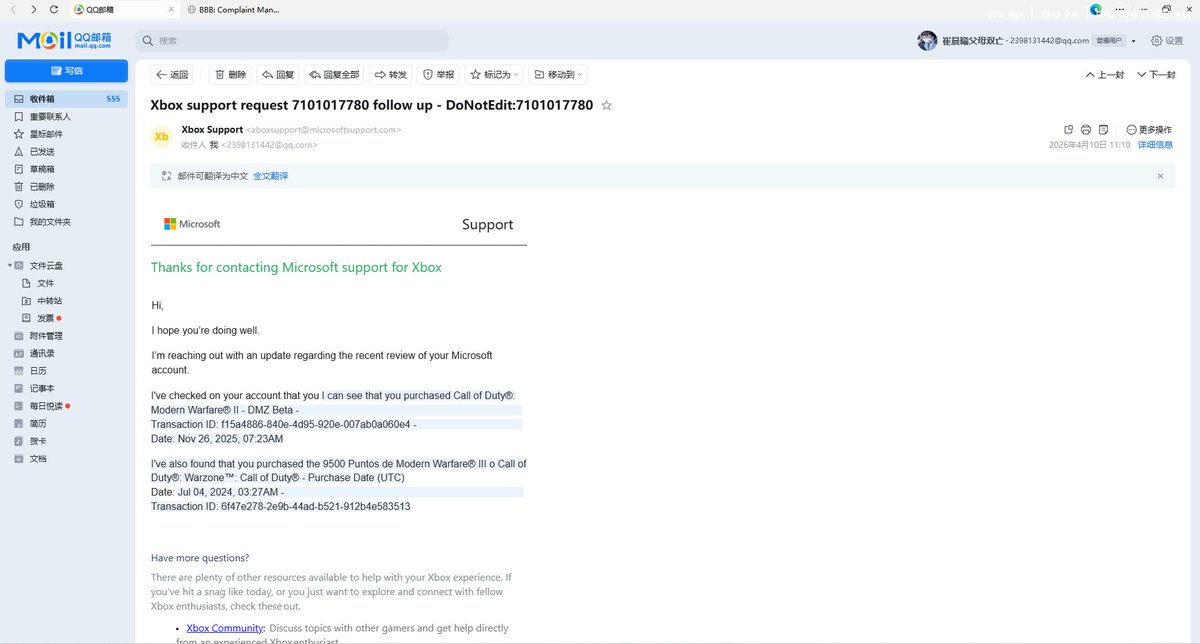Open the 收件箱 inbox folder
The width and height of the screenshot is (1200, 644).
click(66, 99)
